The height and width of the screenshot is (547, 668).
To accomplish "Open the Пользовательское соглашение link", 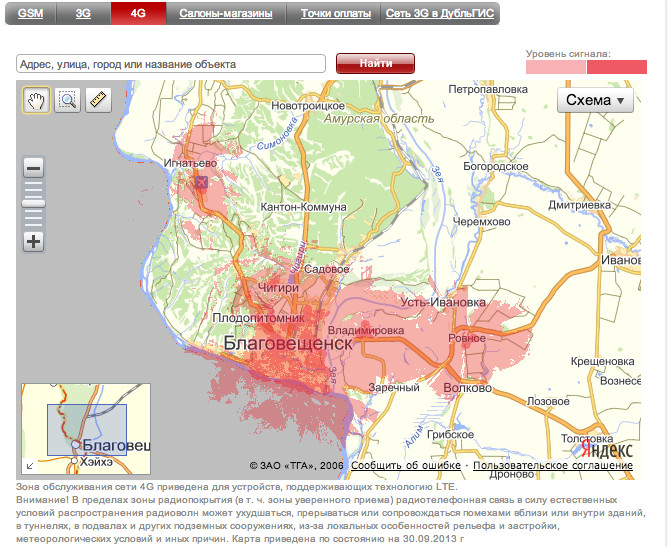I will point(553,466).
